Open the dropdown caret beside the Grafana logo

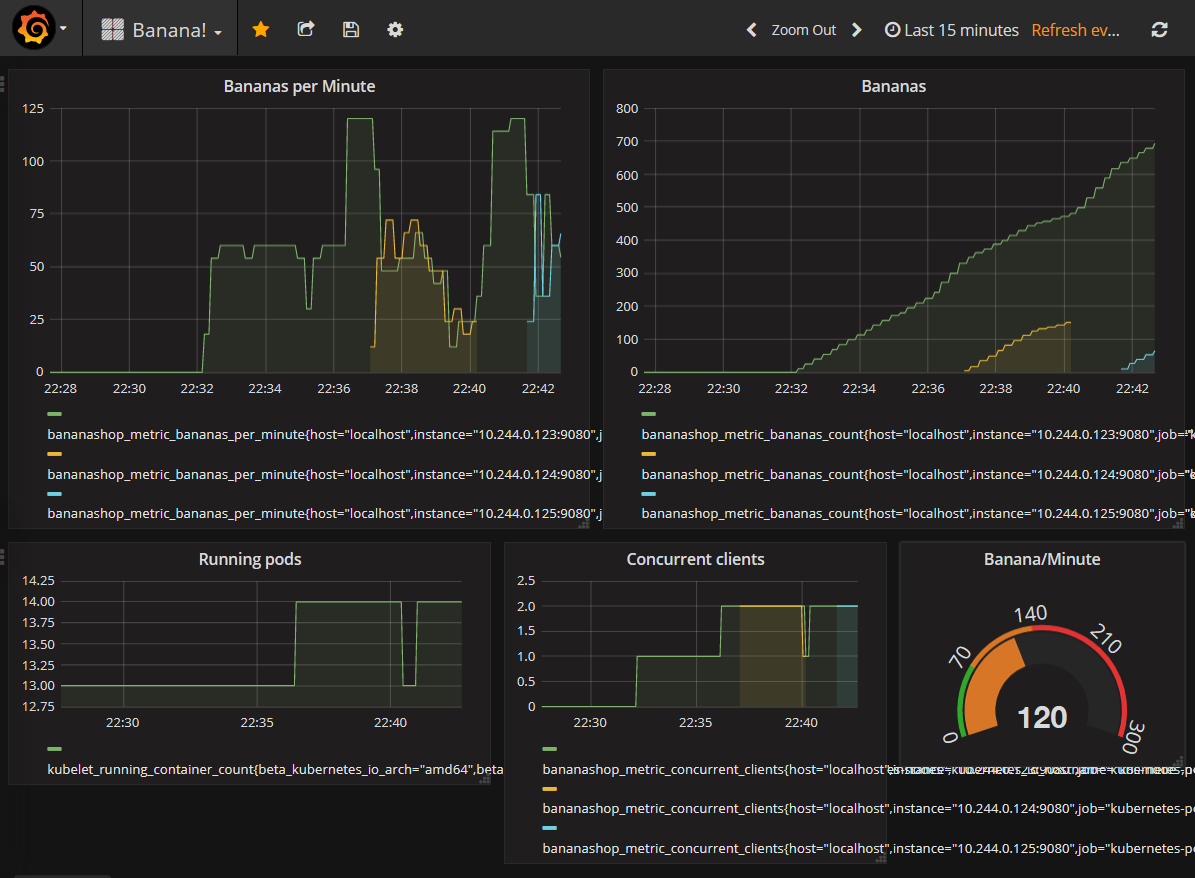pos(63,29)
